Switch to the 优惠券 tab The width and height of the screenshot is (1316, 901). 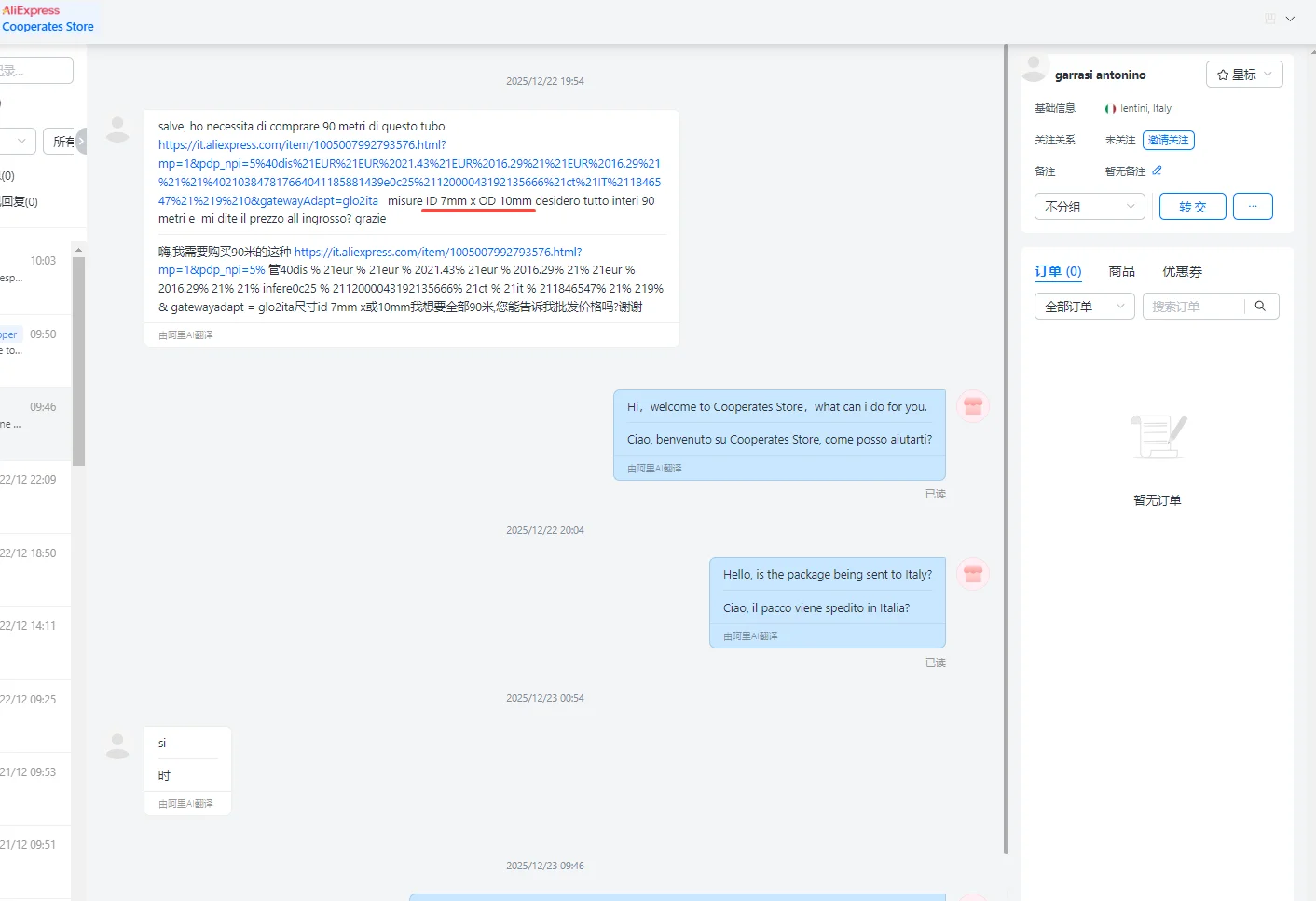(1182, 271)
